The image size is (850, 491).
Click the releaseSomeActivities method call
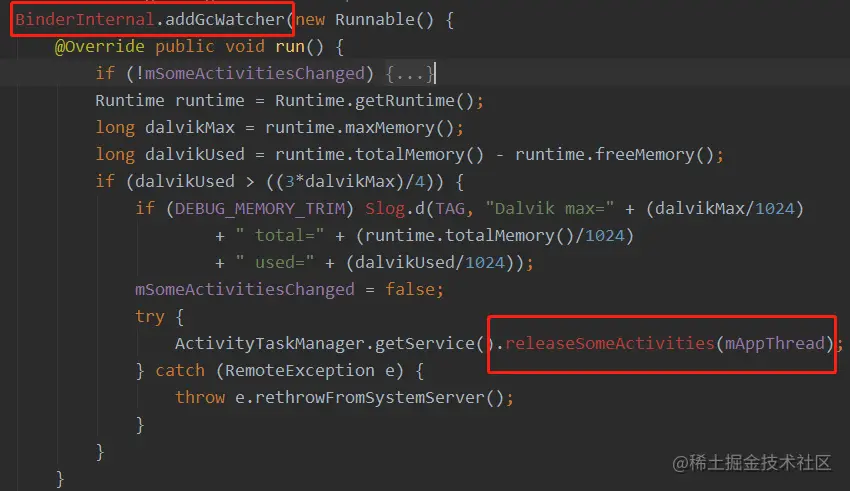(610, 344)
